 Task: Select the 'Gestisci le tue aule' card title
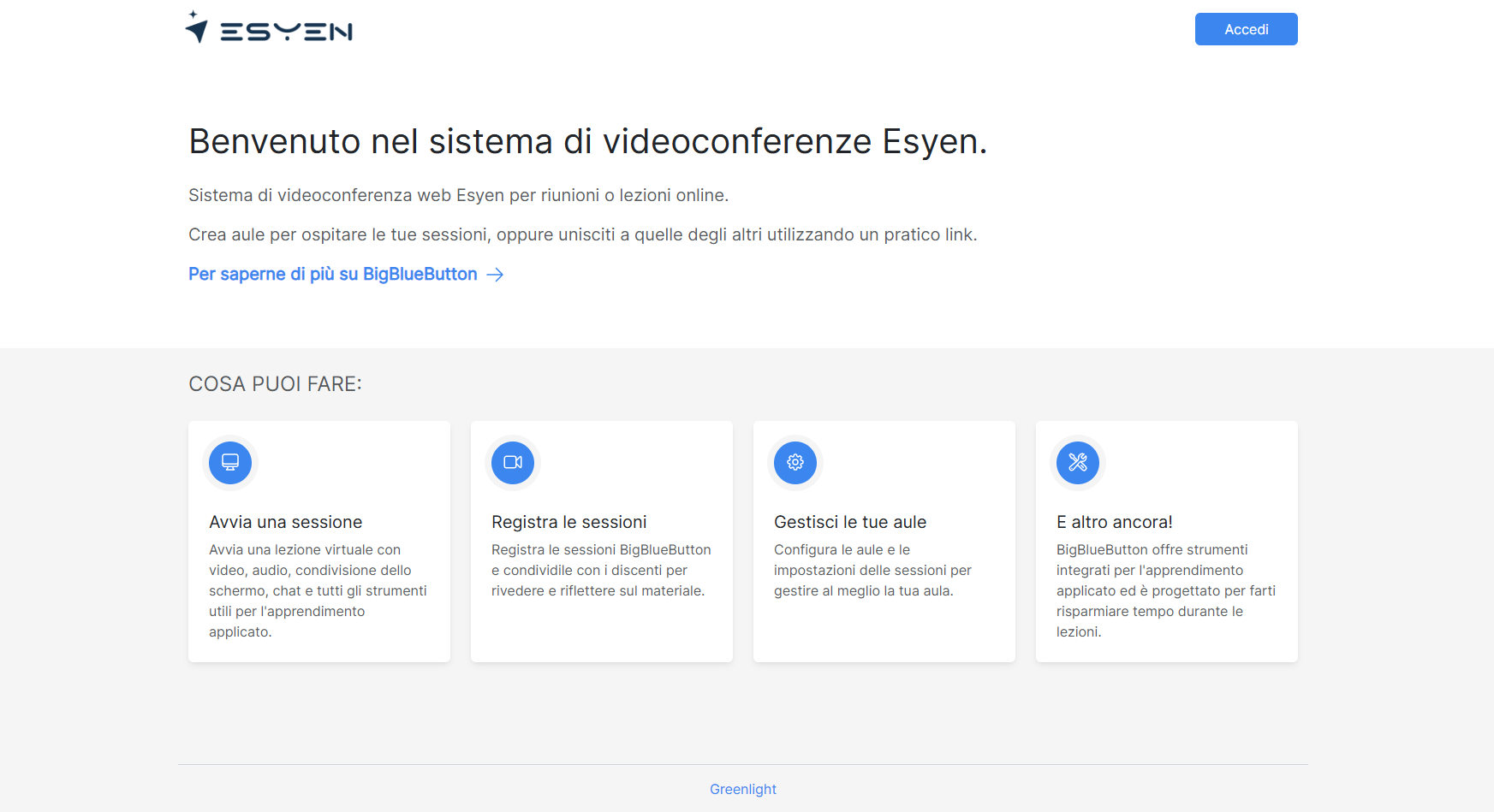[x=850, y=522]
